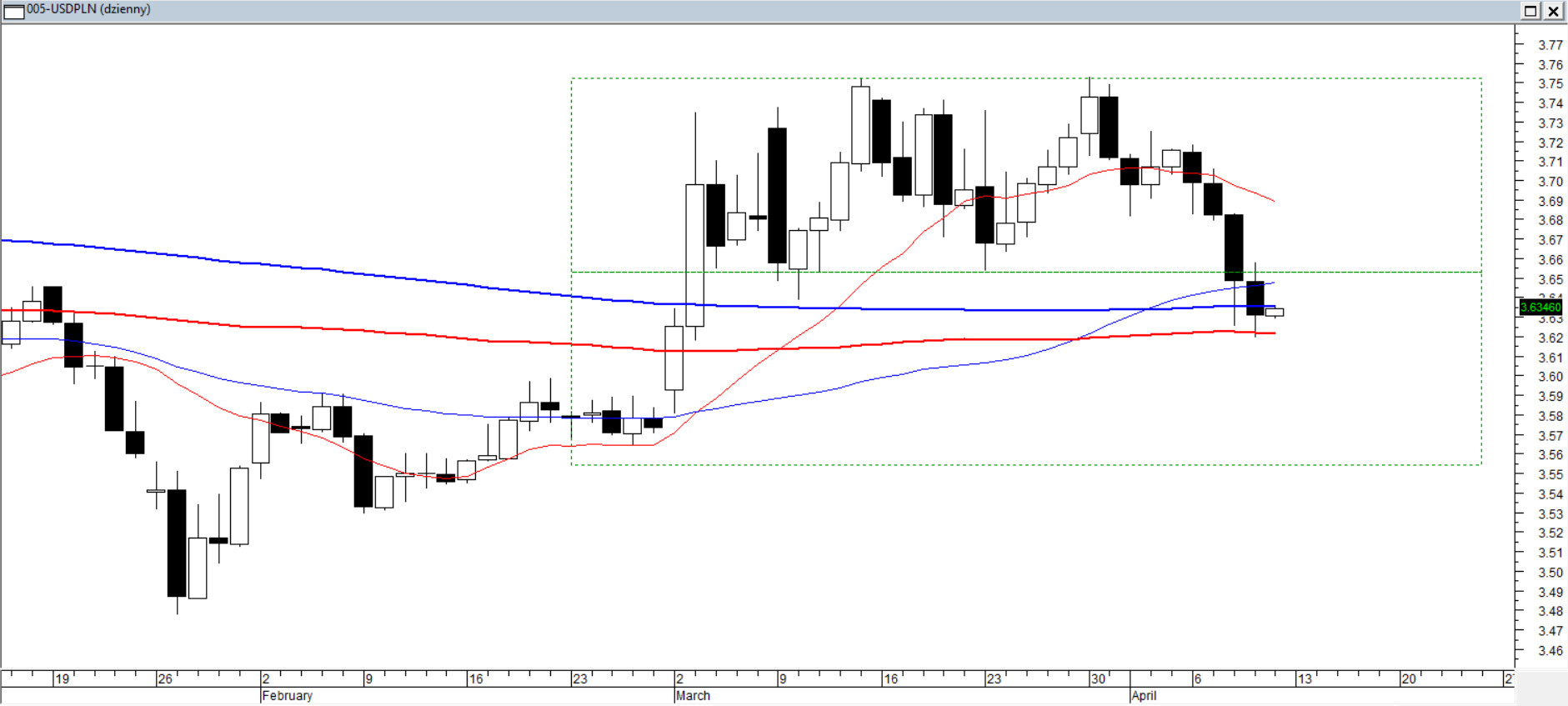Click the last small white candle on chart
Screen dimensions: 1568x706
[1275, 313]
